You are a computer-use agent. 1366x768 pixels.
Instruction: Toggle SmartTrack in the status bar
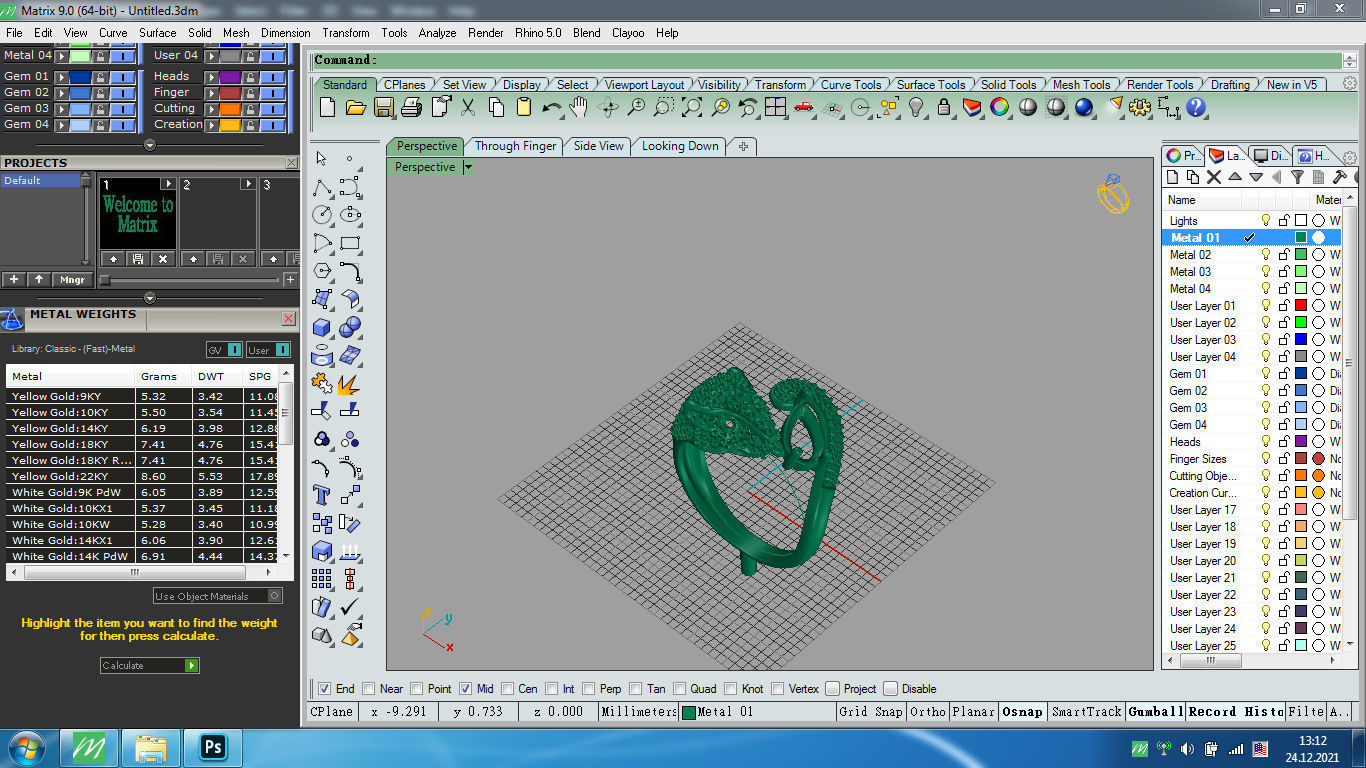pos(1086,712)
